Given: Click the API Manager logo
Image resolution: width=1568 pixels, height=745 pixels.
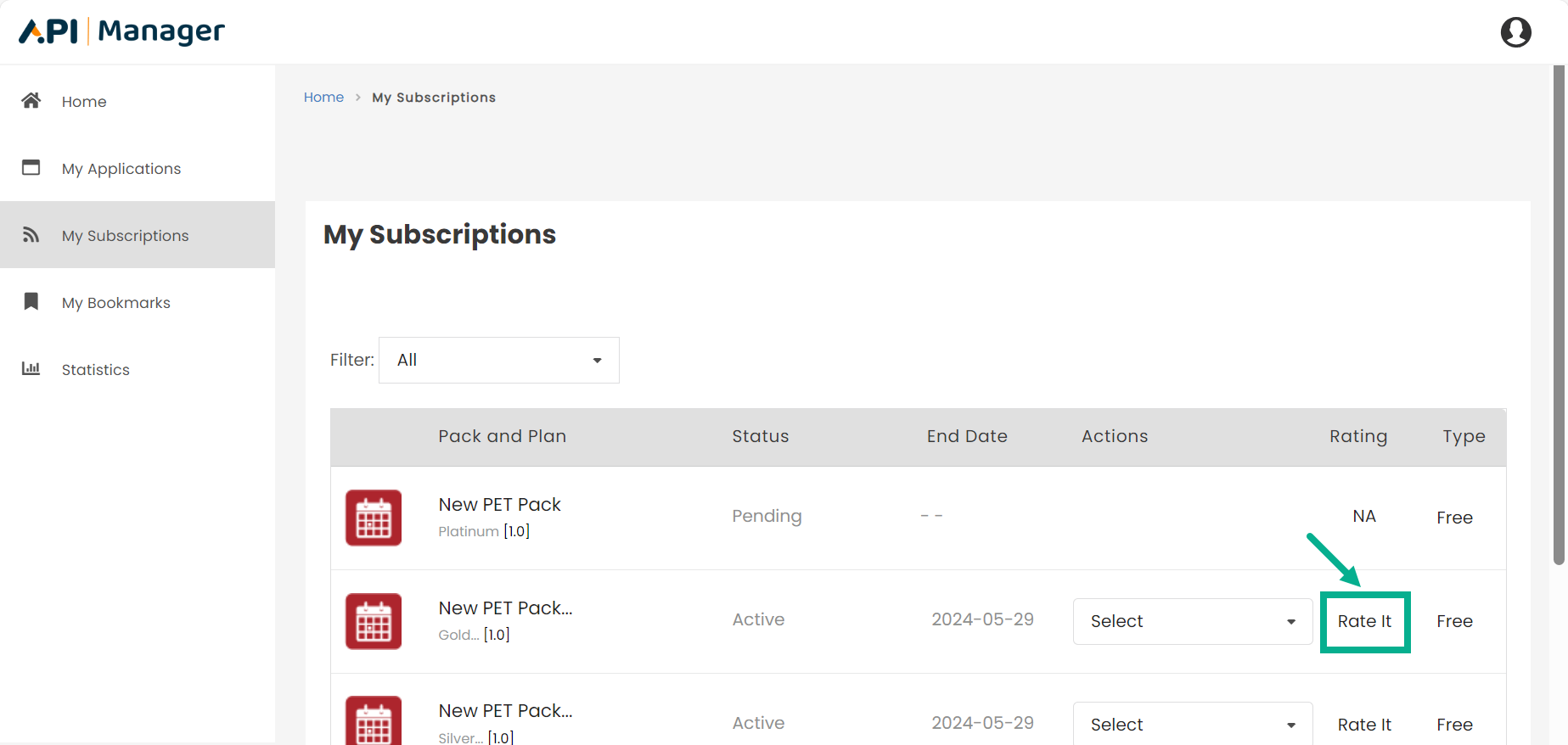Looking at the screenshot, I should click(122, 32).
